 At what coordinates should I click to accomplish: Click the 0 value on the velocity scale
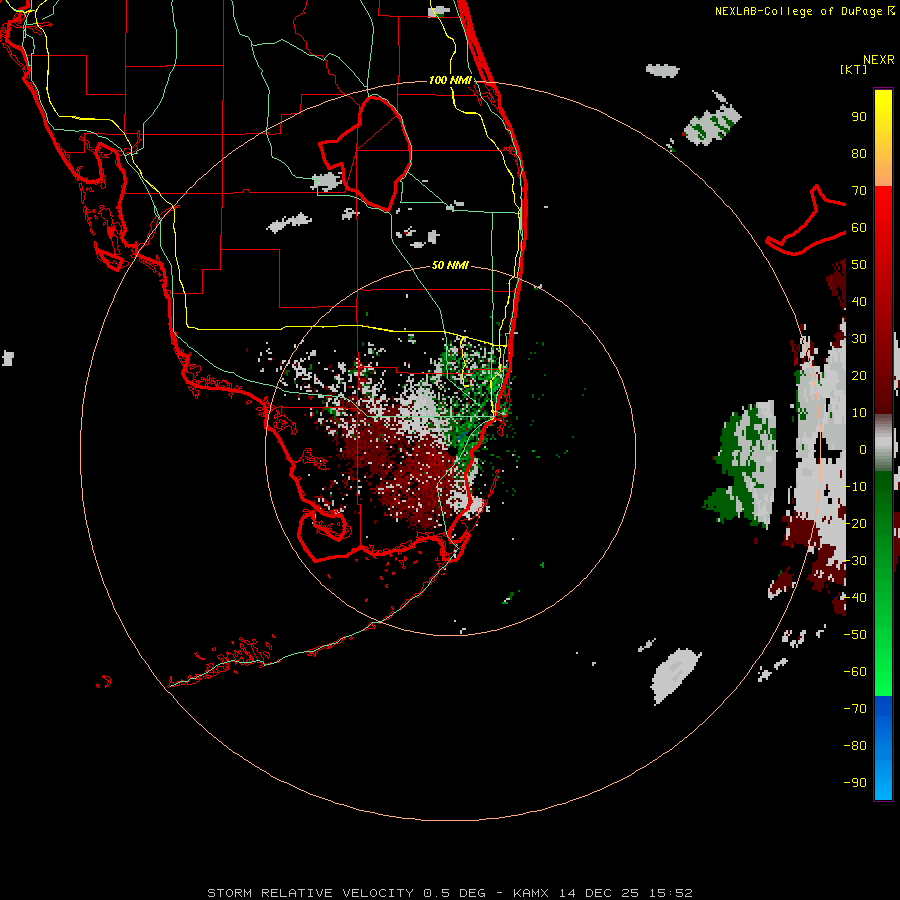[863, 450]
